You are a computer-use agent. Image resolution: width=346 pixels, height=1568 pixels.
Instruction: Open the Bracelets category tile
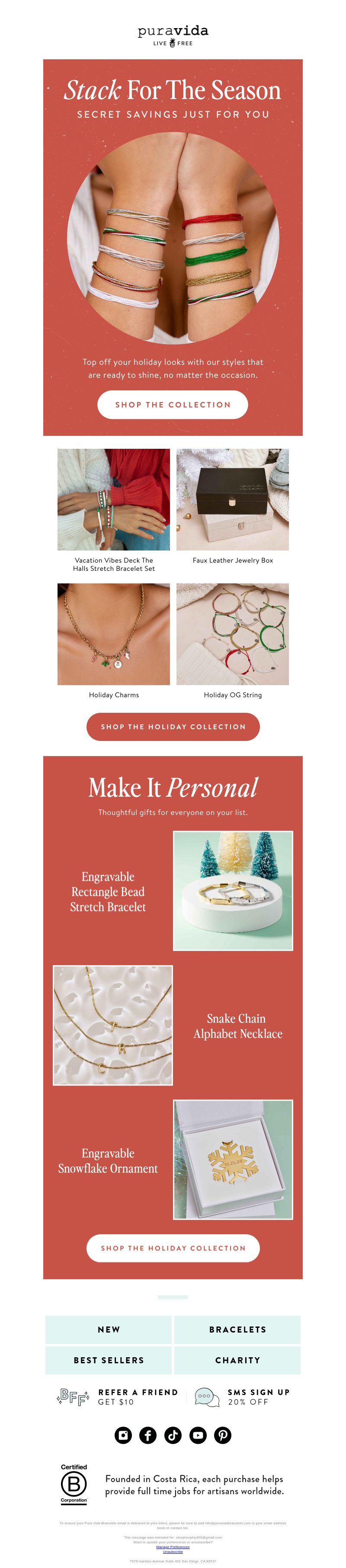click(238, 1330)
